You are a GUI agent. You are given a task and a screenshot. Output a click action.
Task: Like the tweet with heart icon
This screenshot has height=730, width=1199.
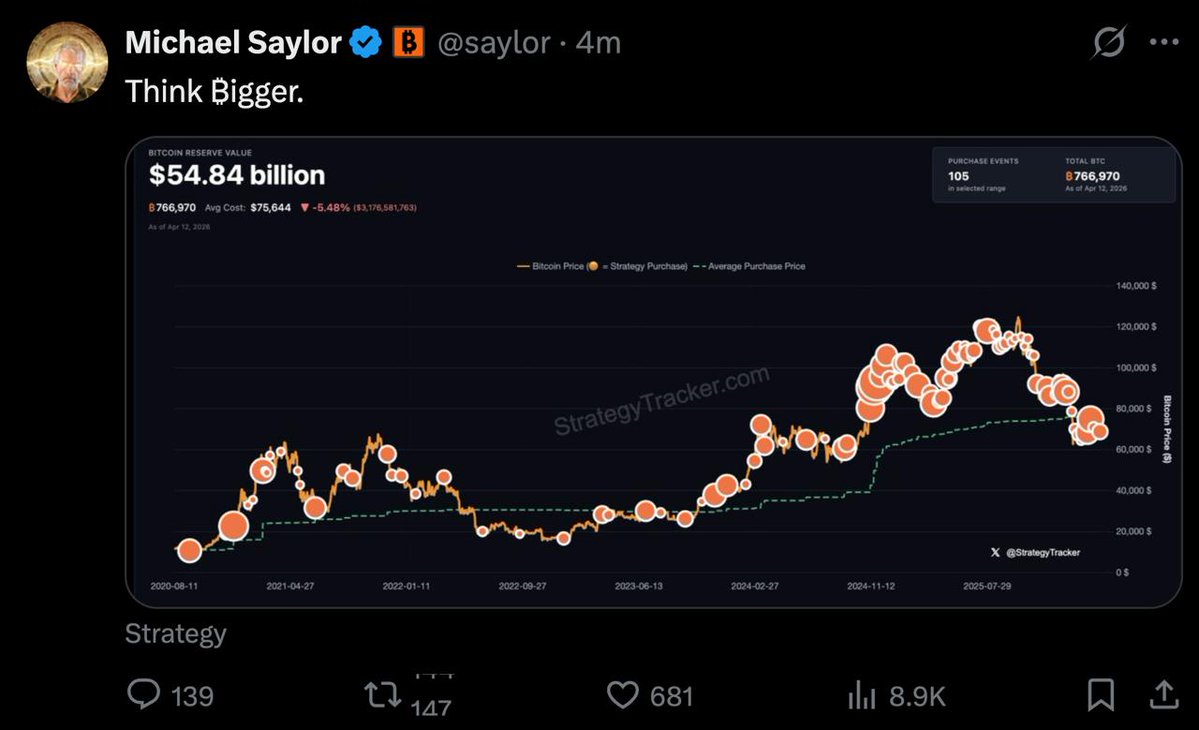coord(623,694)
